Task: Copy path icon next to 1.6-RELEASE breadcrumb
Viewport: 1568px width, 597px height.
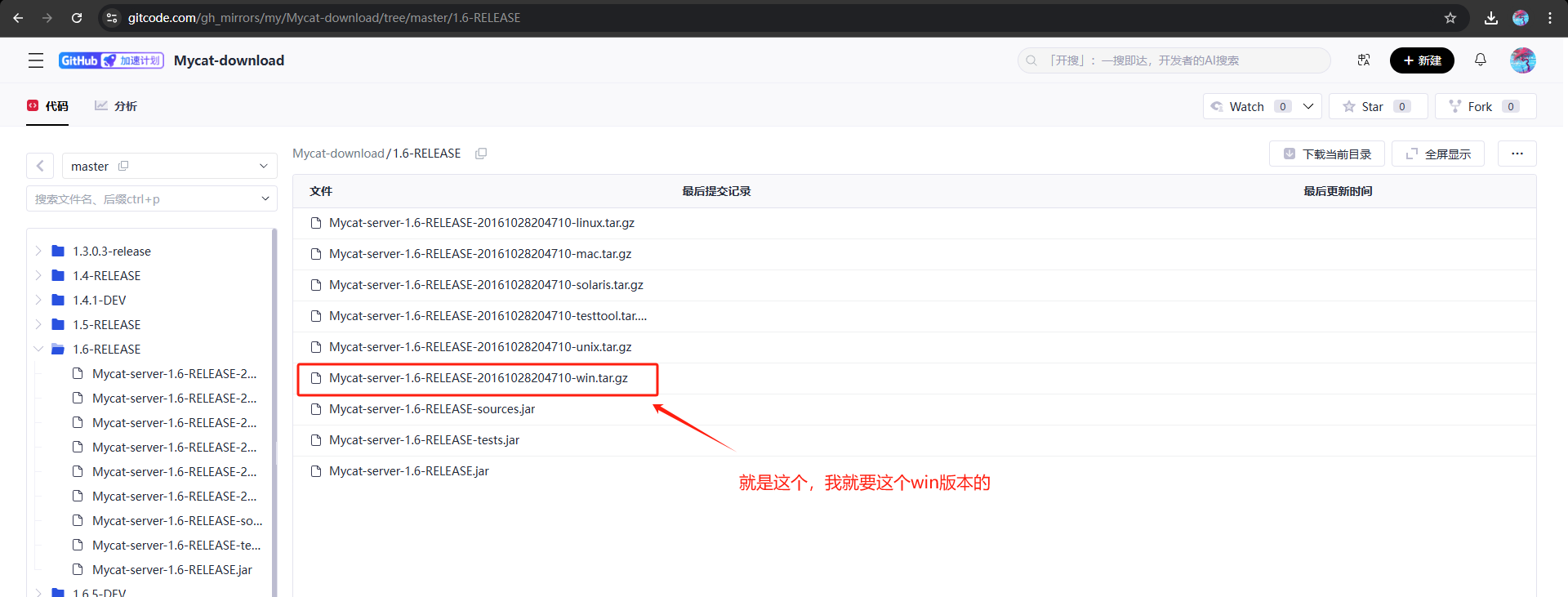Action: (481, 154)
